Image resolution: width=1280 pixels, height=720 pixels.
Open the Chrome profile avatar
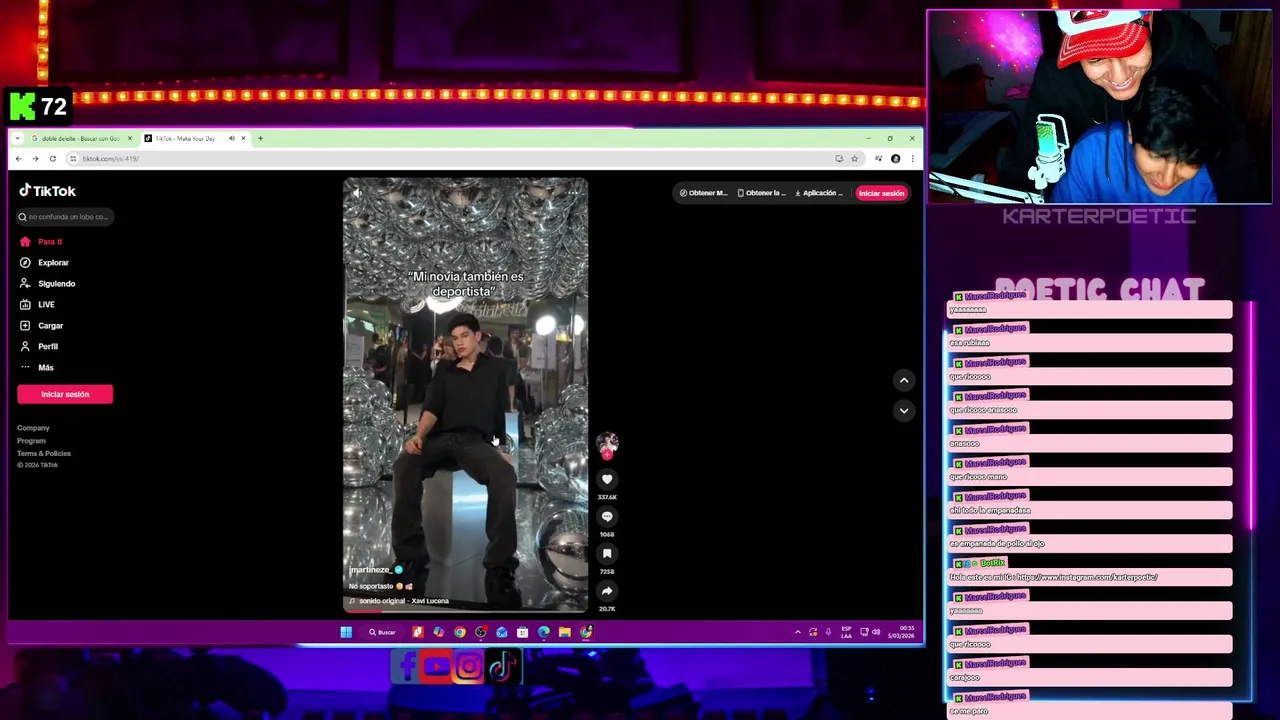[895, 158]
